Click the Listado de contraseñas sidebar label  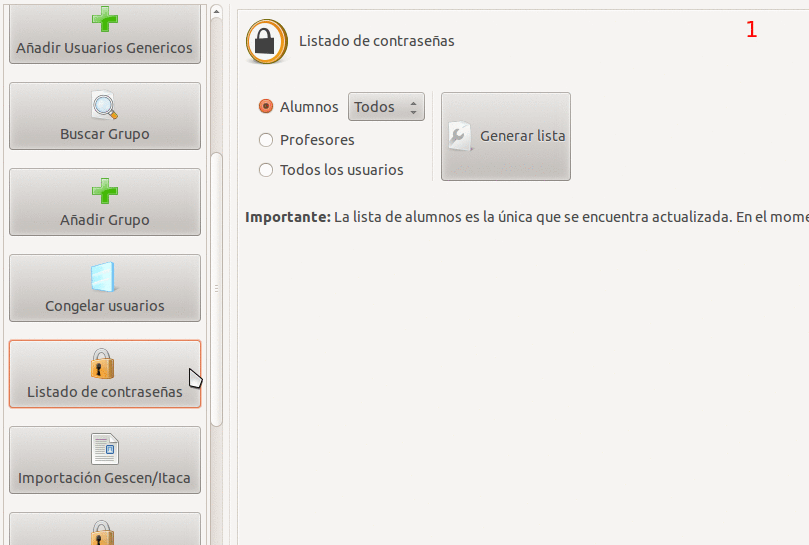click(x=105, y=392)
